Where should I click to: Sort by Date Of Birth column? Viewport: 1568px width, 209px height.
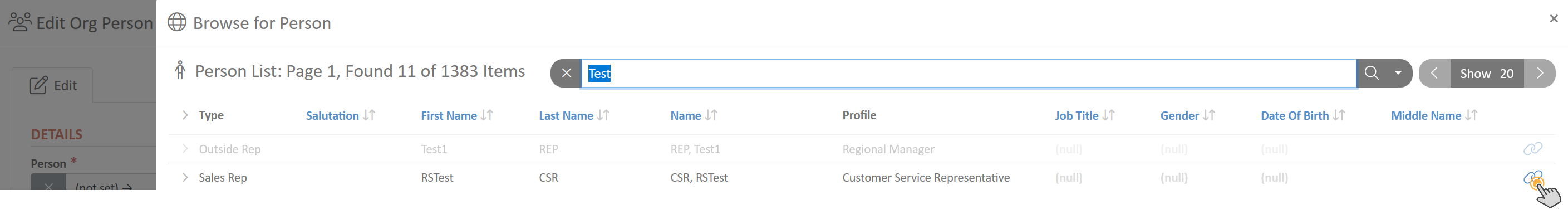coord(1302,115)
